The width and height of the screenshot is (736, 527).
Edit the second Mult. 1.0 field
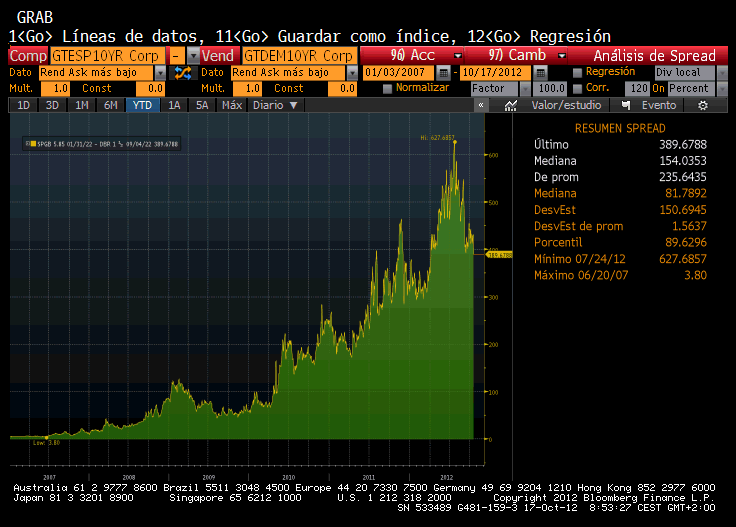[247, 89]
